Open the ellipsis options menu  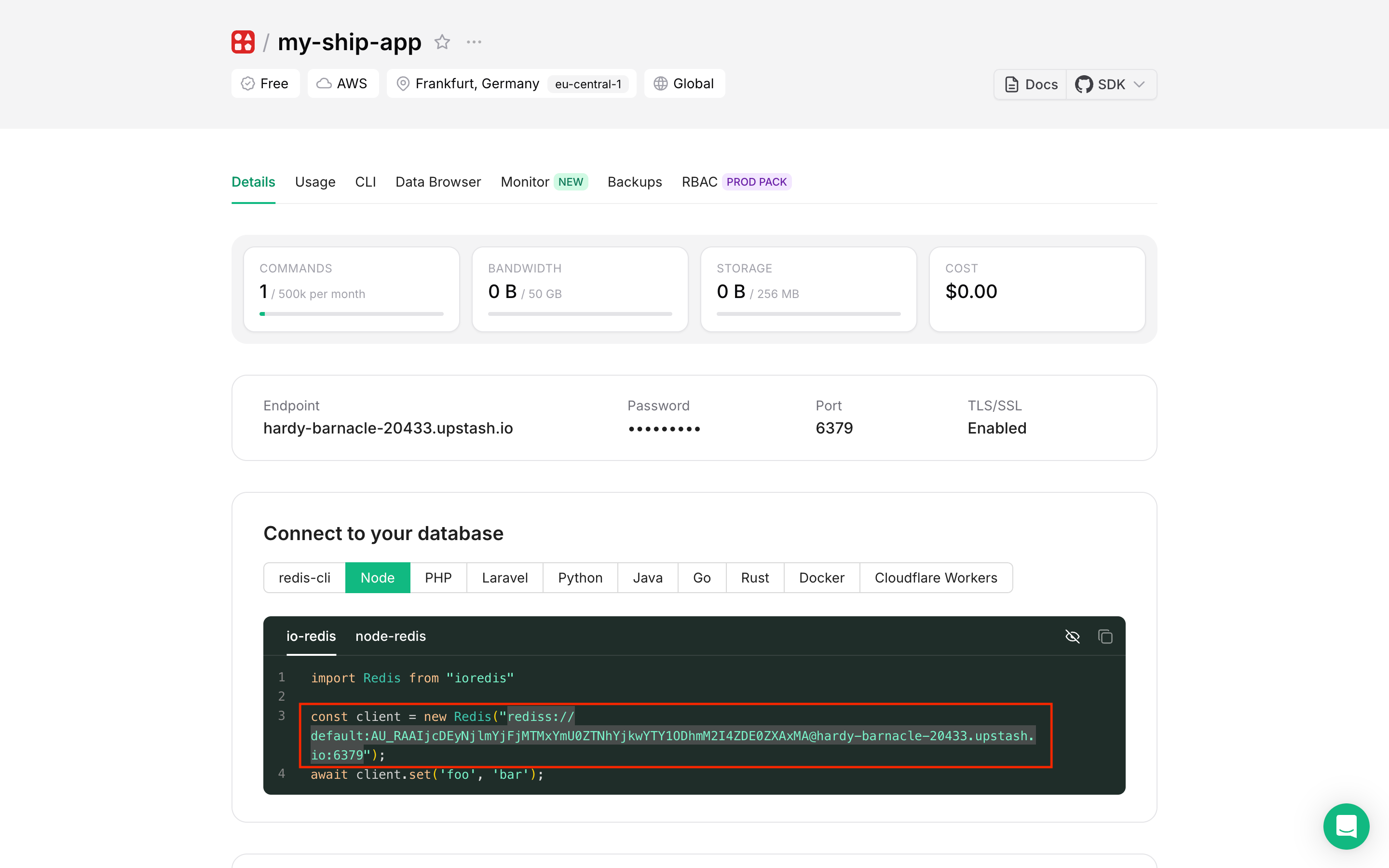click(474, 41)
